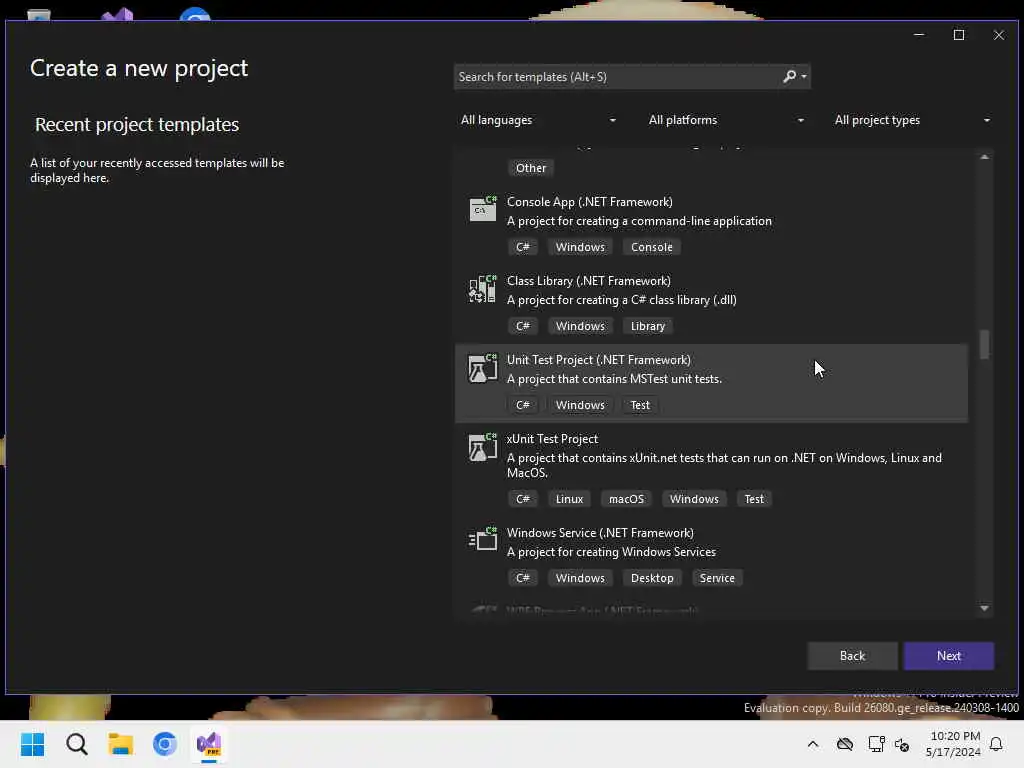Maximize the Create a new project window

click(x=958, y=35)
